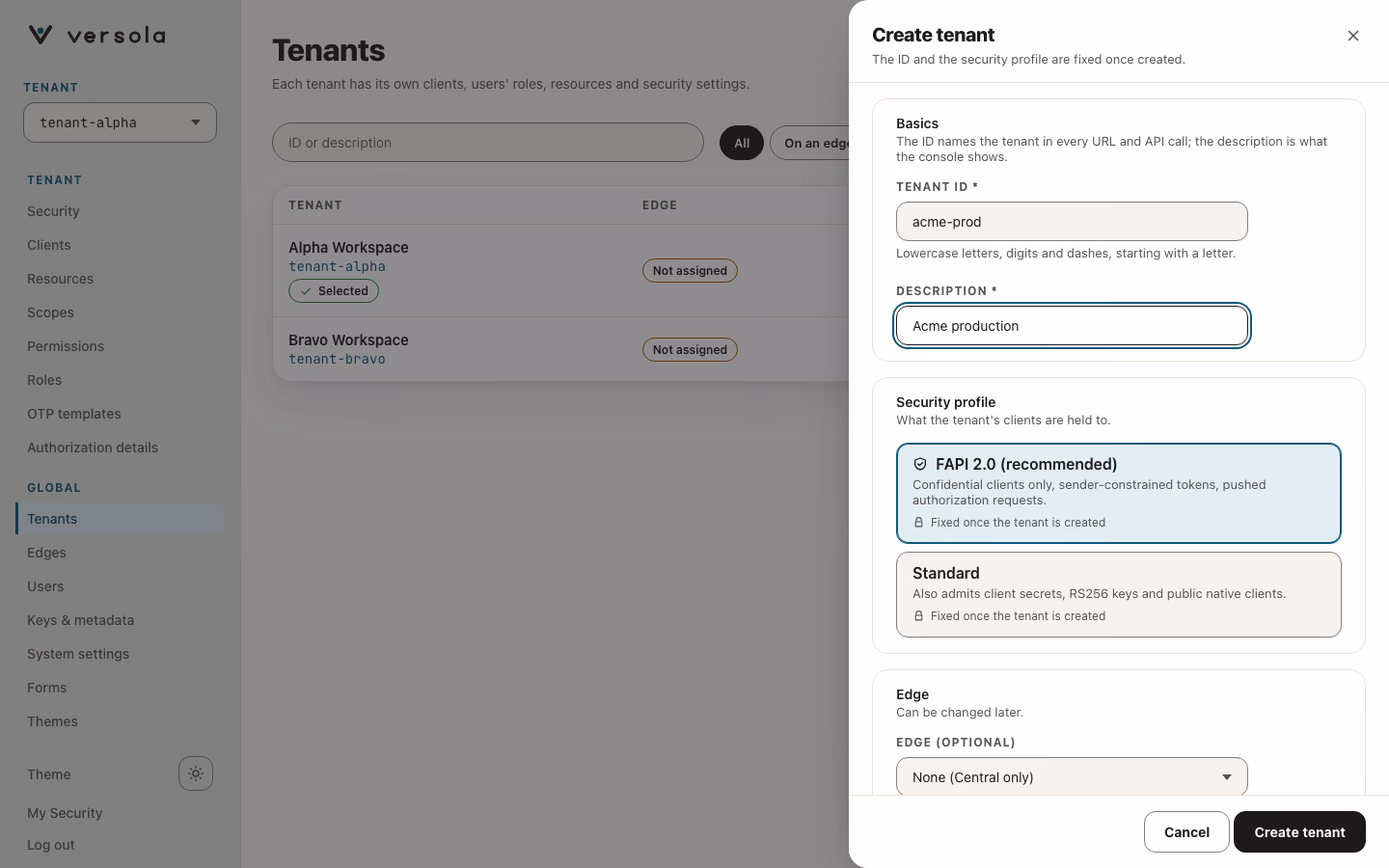
Task: Click the EDGE column header
Action: coord(660,205)
